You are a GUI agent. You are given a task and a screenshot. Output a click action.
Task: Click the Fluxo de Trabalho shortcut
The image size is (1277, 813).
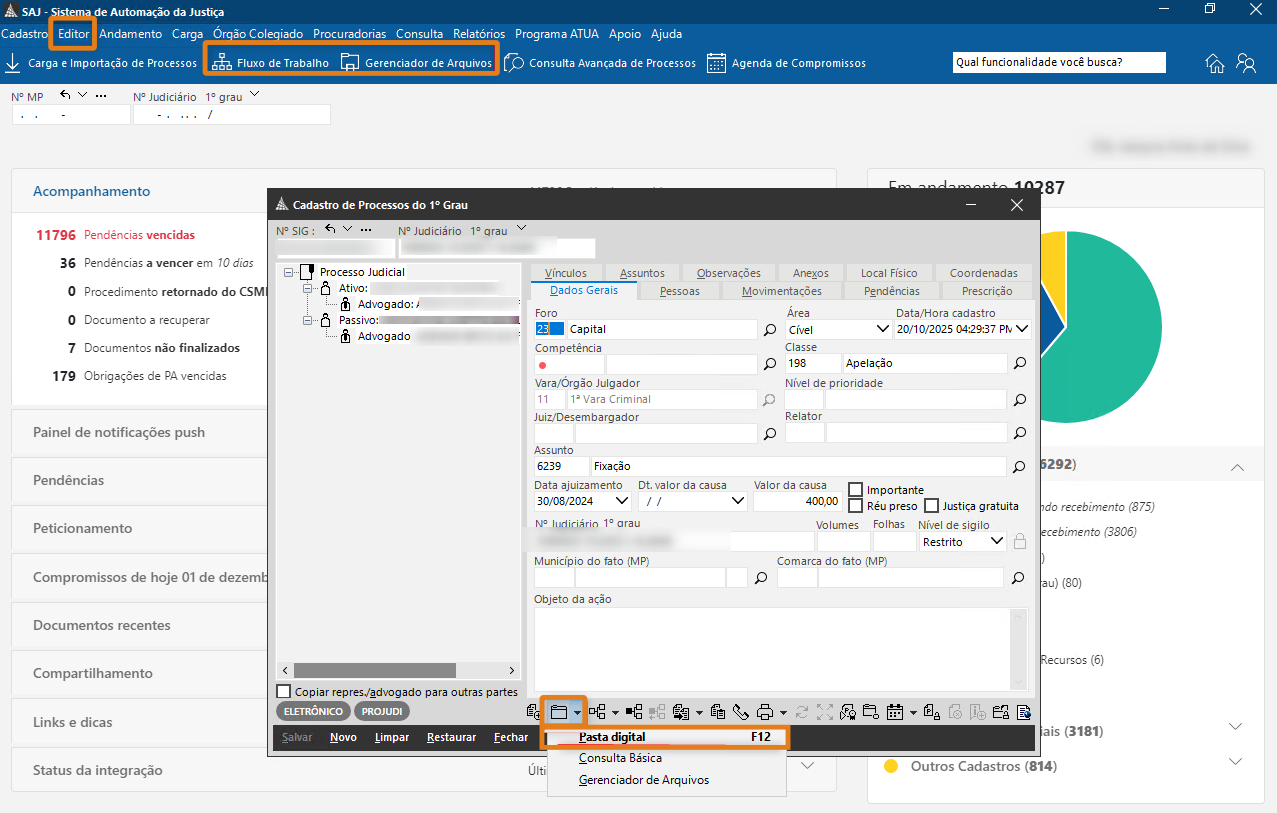(271, 63)
